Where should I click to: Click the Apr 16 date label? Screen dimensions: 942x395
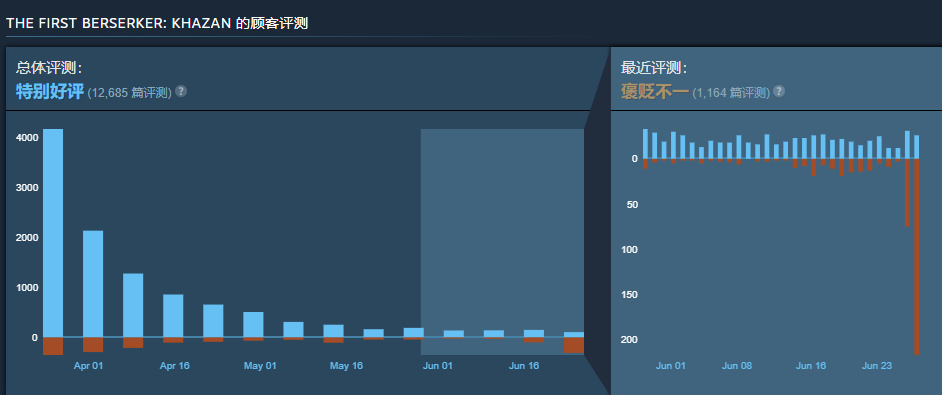pyautogui.click(x=175, y=366)
